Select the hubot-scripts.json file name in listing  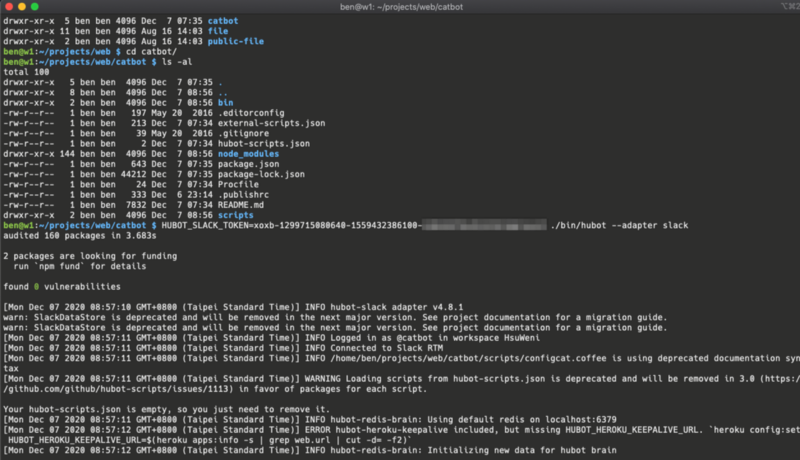tap(263, 143)
